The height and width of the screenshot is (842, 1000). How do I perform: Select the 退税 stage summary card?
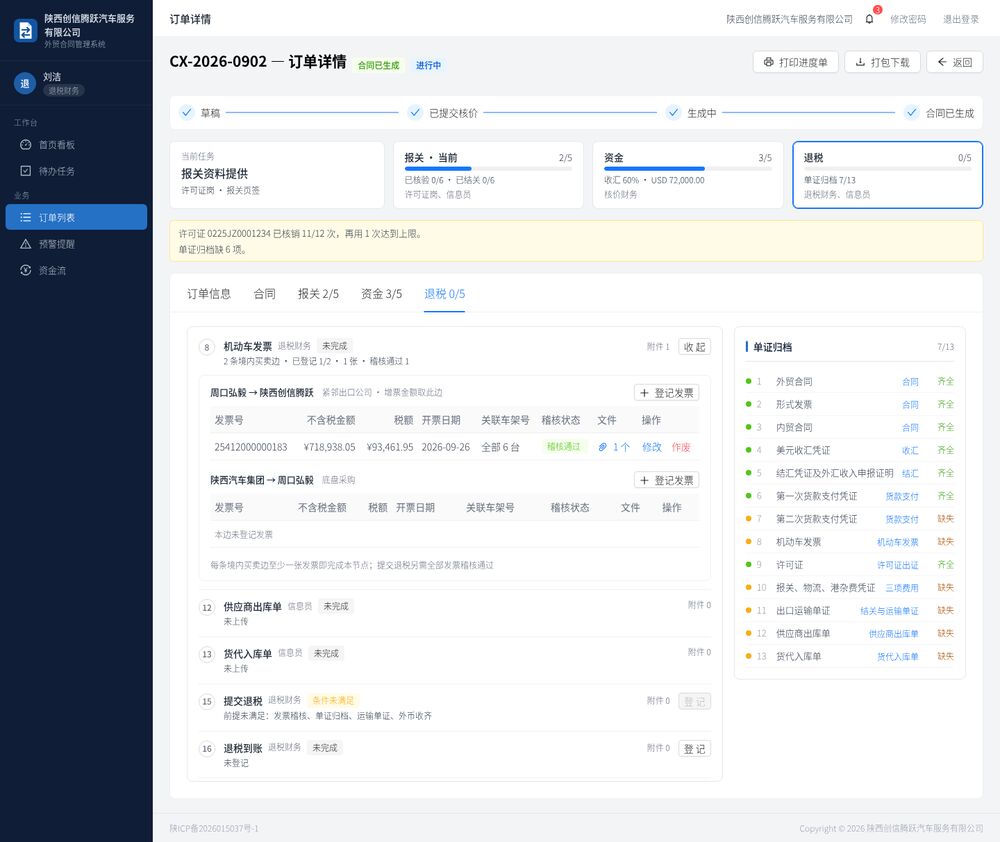(887, 175)
